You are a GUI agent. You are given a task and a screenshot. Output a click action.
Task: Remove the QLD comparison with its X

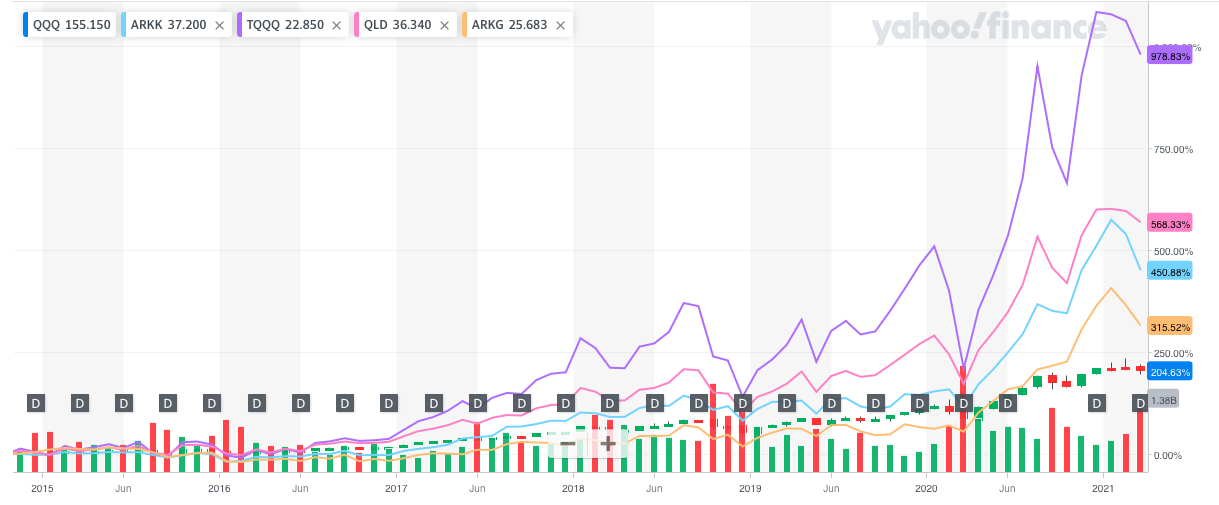click(443, 25)
